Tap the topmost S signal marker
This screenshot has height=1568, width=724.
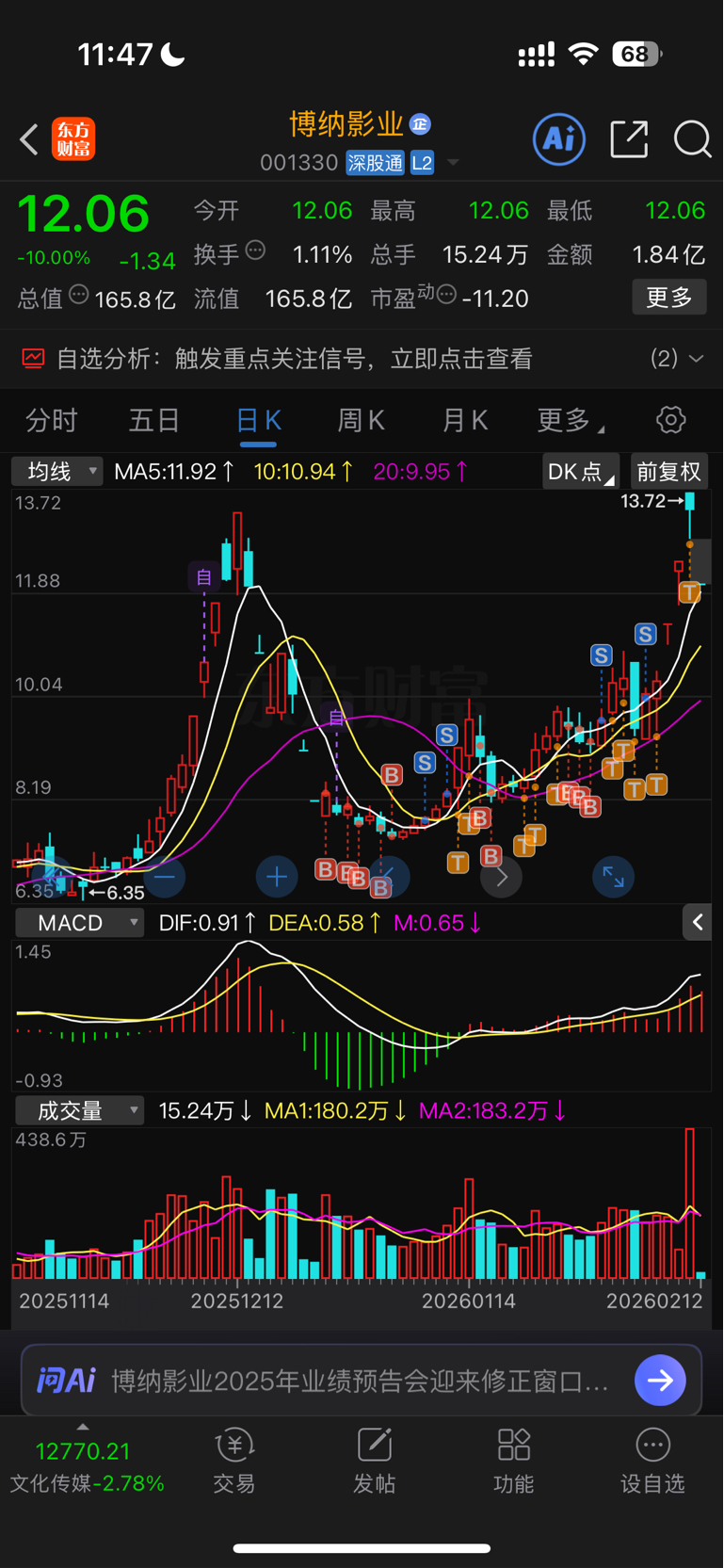click(x=645, y=634)
